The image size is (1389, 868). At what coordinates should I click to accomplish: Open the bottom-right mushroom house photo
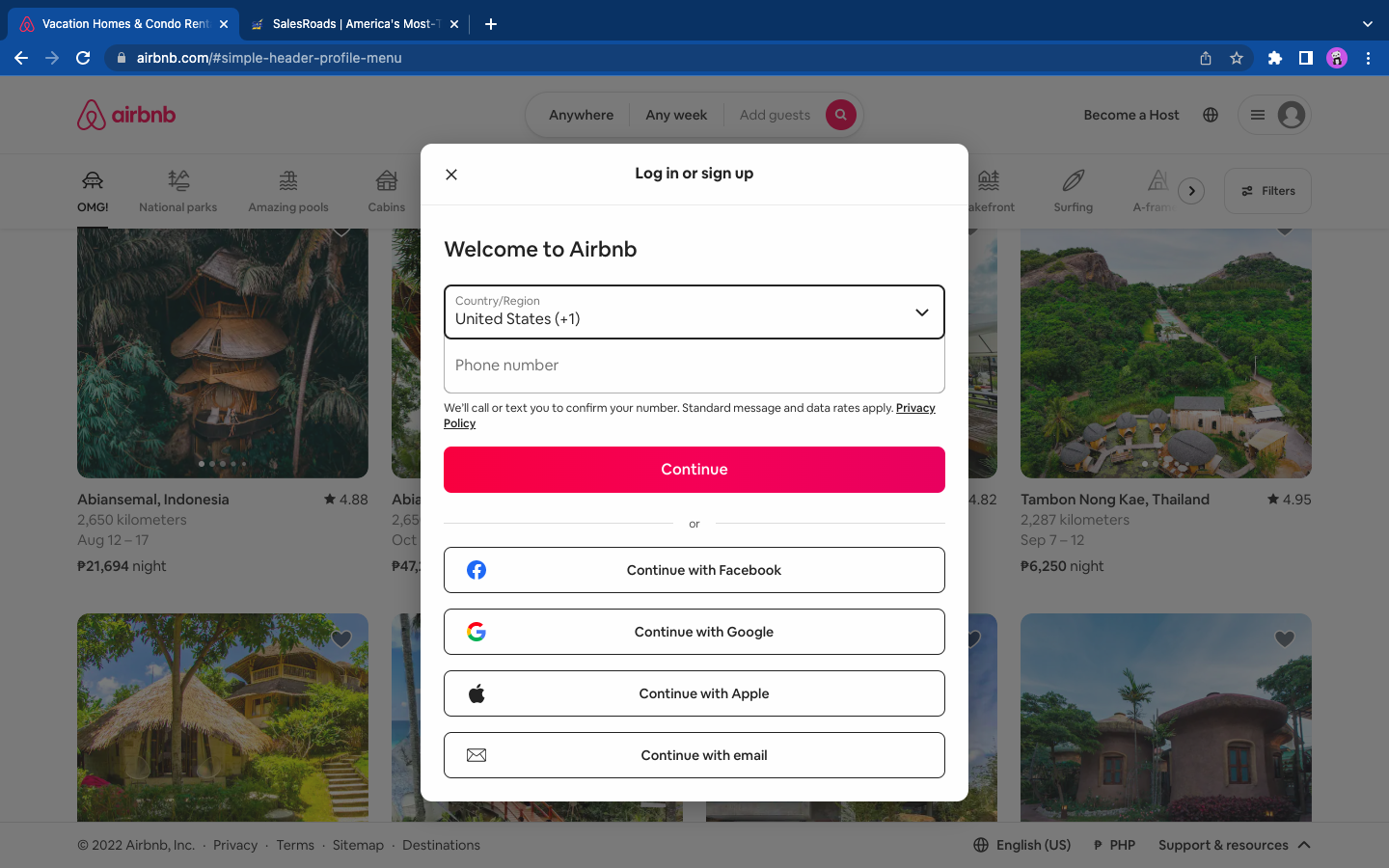tap(1166, 719)
